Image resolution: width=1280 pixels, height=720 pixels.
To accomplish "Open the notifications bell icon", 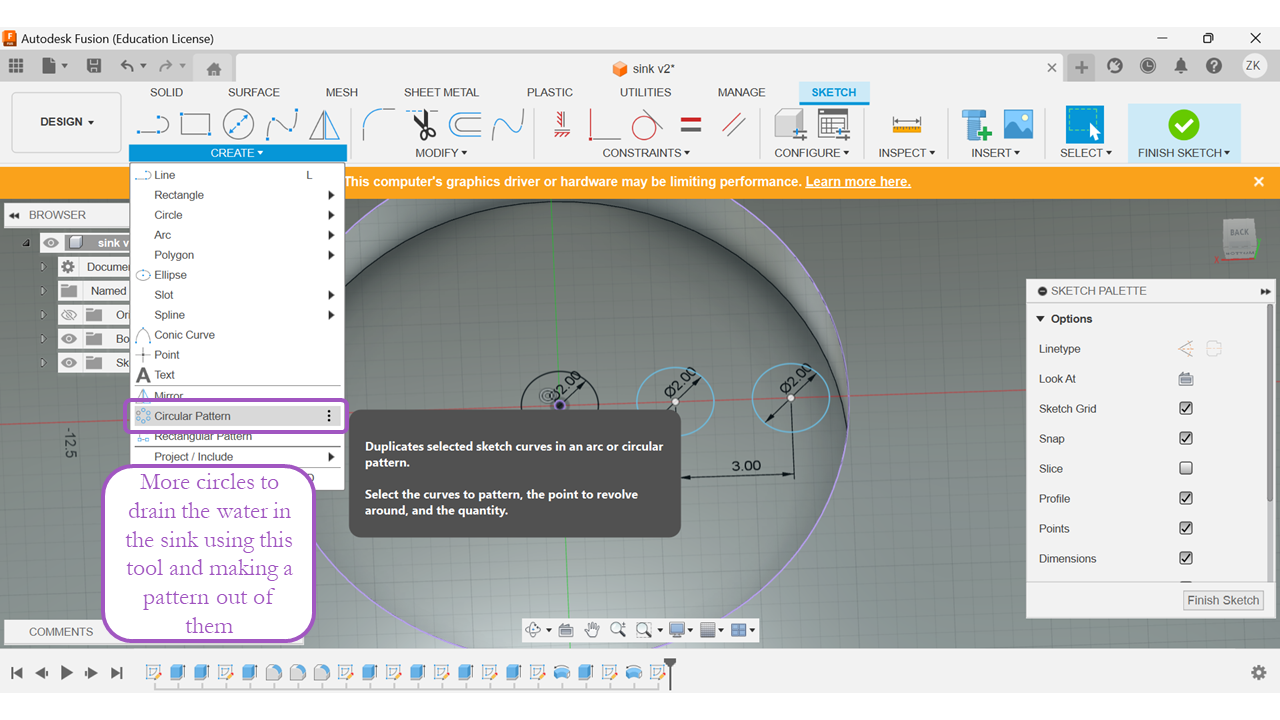I will pos(1181,66).
